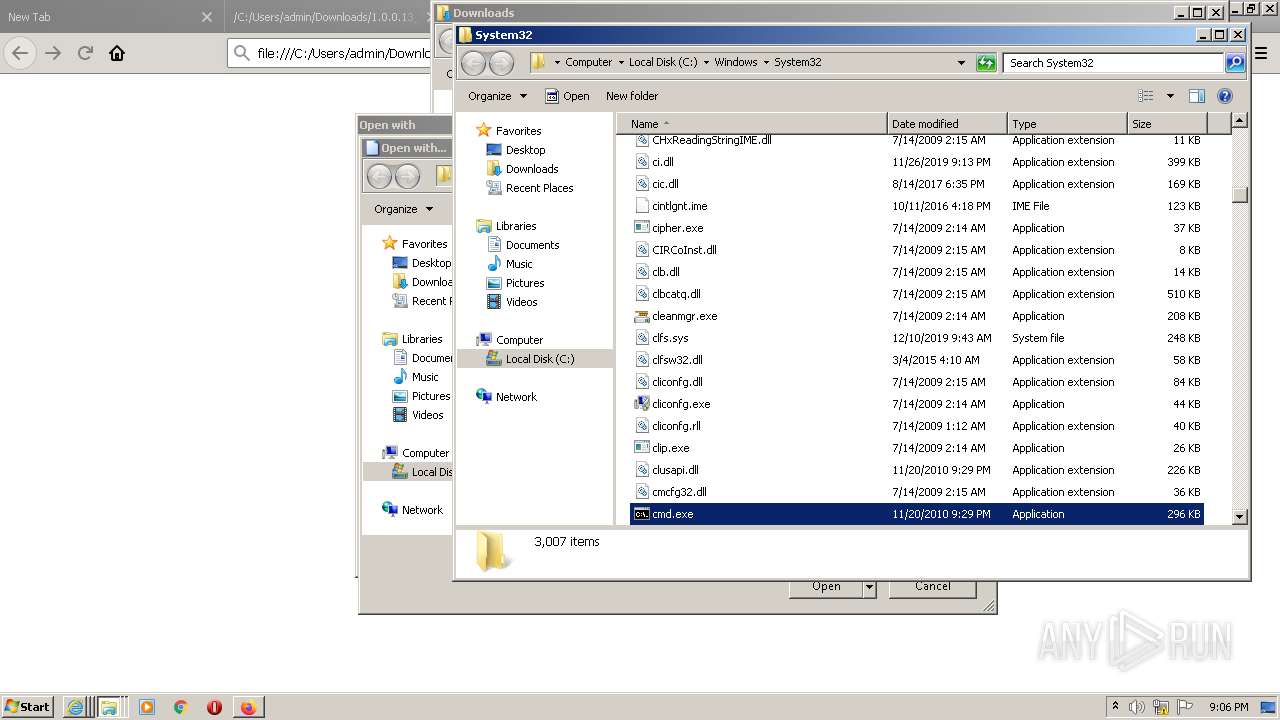Click the Forward arrow in System32 window
This screenshot has width=1280, height=720.
click(501, 63)
